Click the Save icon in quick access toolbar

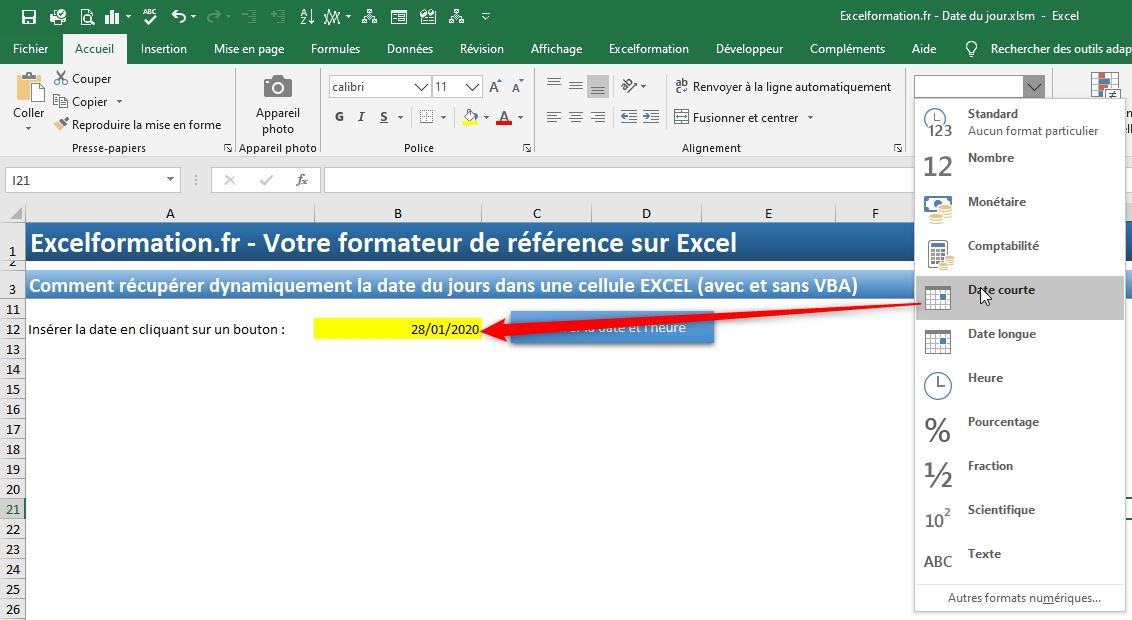click(x=28, y=16)
